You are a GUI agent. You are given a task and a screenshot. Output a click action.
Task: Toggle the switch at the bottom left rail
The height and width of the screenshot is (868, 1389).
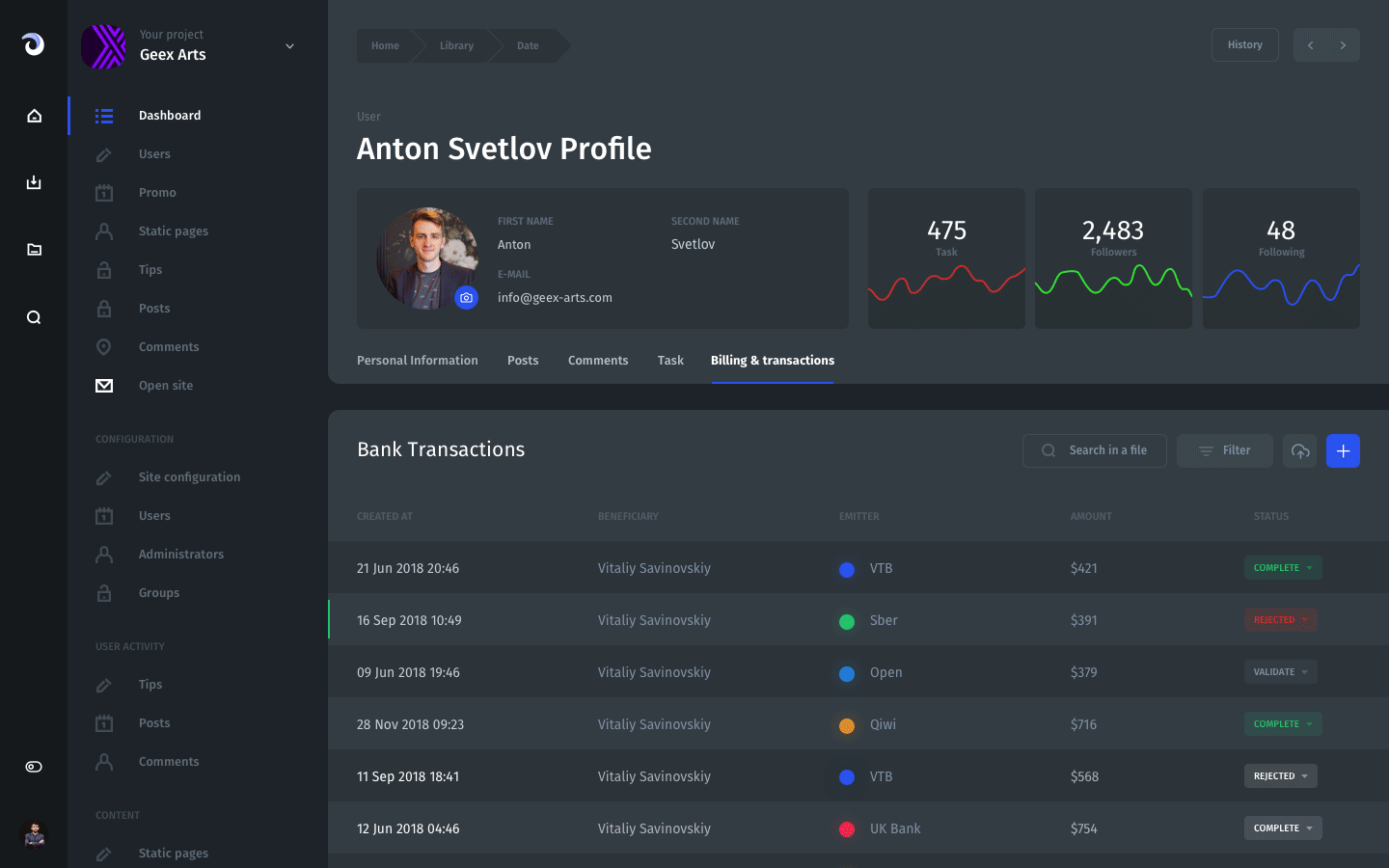34,766
